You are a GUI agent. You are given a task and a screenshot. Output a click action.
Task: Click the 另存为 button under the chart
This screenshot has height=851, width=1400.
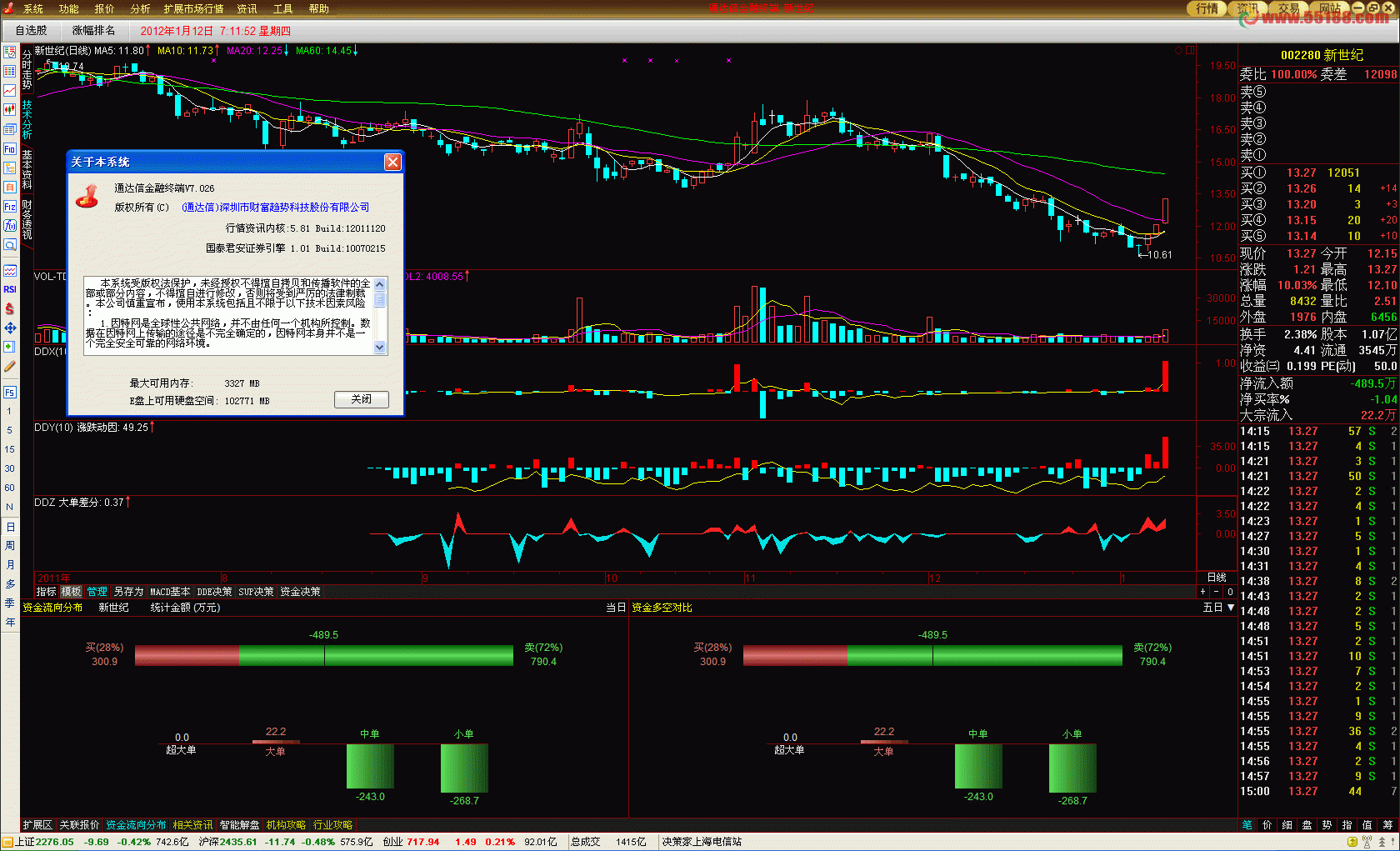click(128, 592)
